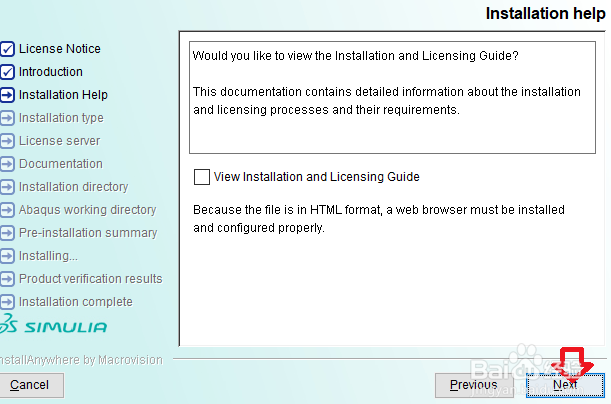611x404 pixels.
Task: Click the Installation complete arrow icon
Action: (8, 302)
